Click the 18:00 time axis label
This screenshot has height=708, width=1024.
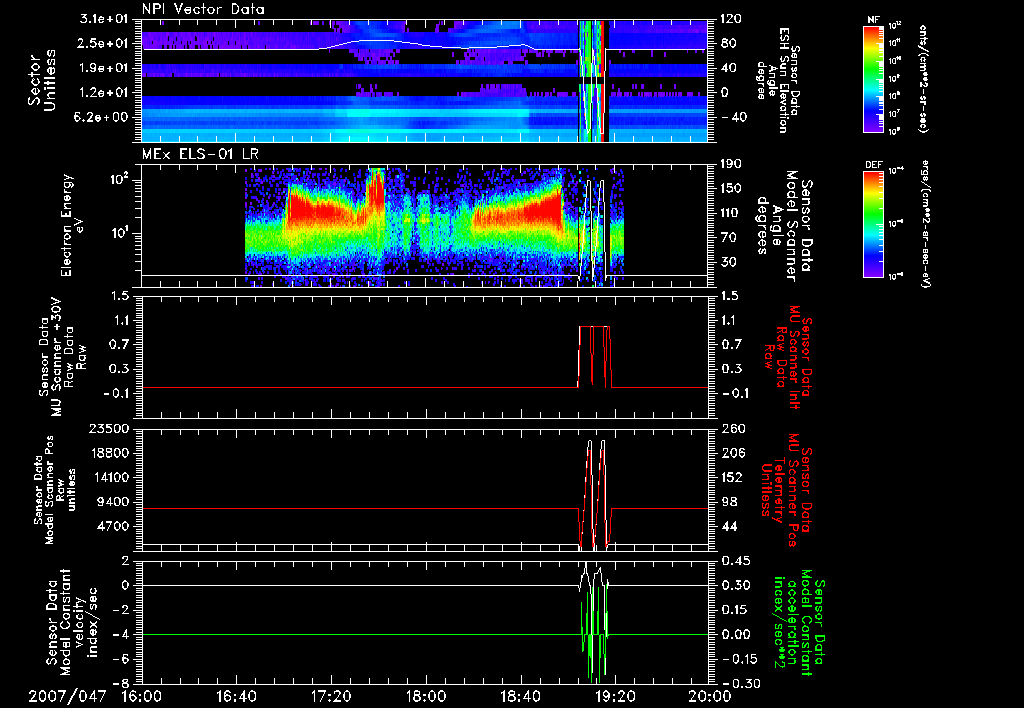pyautogui.click(x=426, y=696)
